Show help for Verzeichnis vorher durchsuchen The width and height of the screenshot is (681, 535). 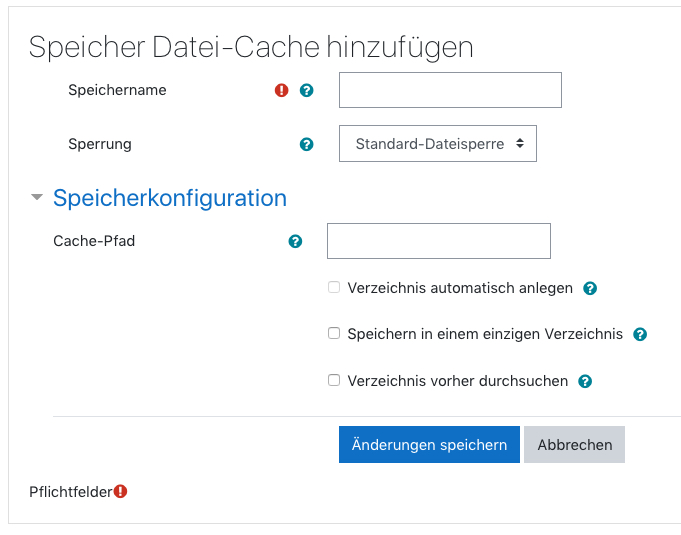585,381
